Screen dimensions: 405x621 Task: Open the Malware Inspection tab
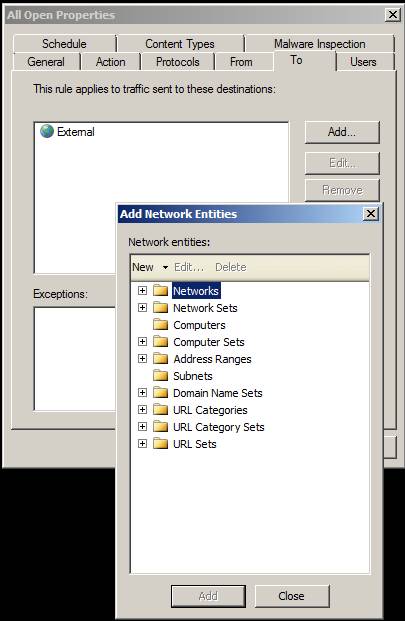[x=319, y=44]
